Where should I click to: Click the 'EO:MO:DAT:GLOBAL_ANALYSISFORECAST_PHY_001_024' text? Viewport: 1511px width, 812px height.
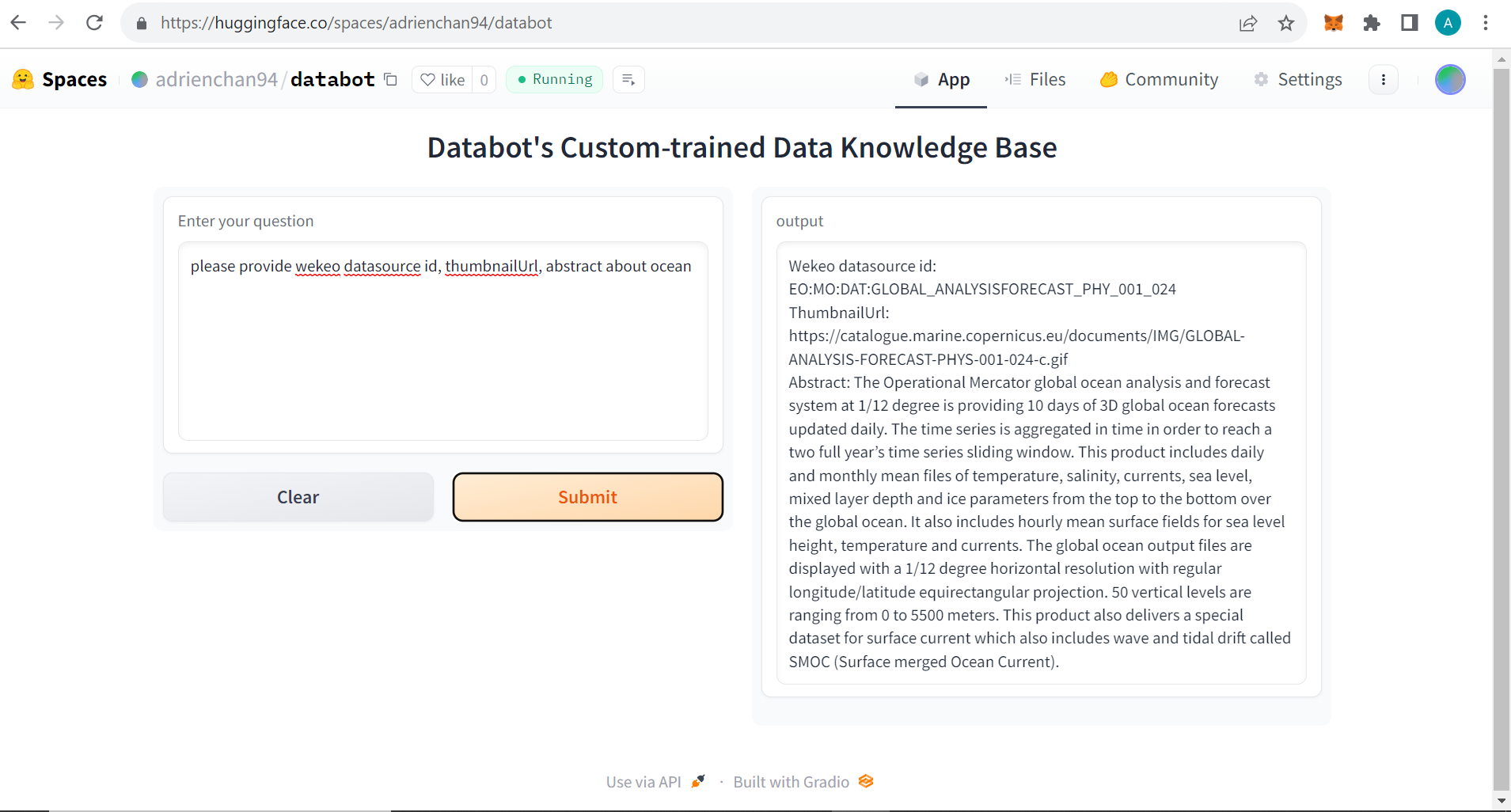pos(982,290)
